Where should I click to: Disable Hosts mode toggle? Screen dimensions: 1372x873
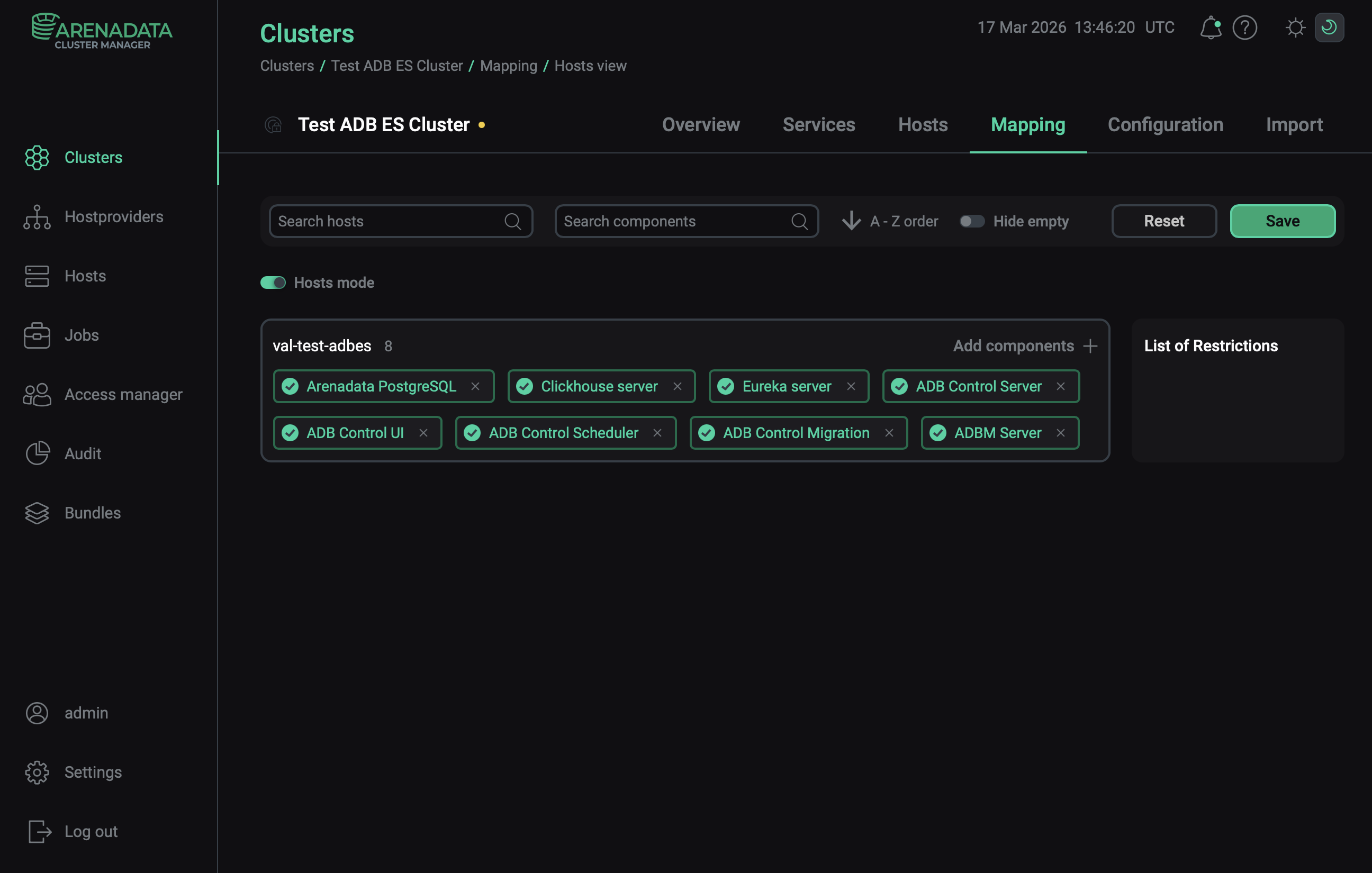pyautogui.click(x=273, y=283)
